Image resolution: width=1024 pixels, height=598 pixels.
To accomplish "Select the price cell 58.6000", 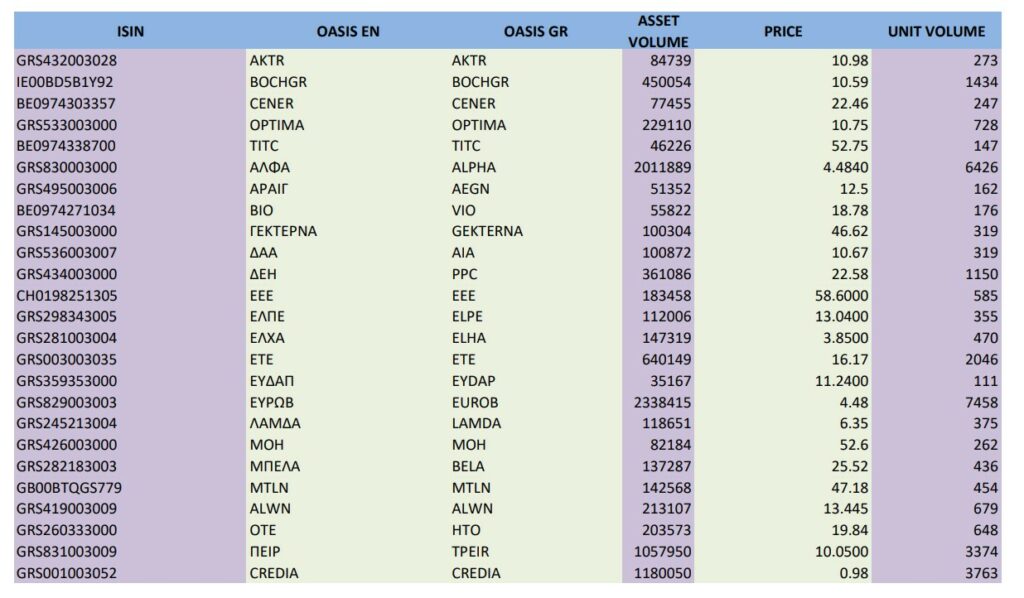I will pos(841,296).
